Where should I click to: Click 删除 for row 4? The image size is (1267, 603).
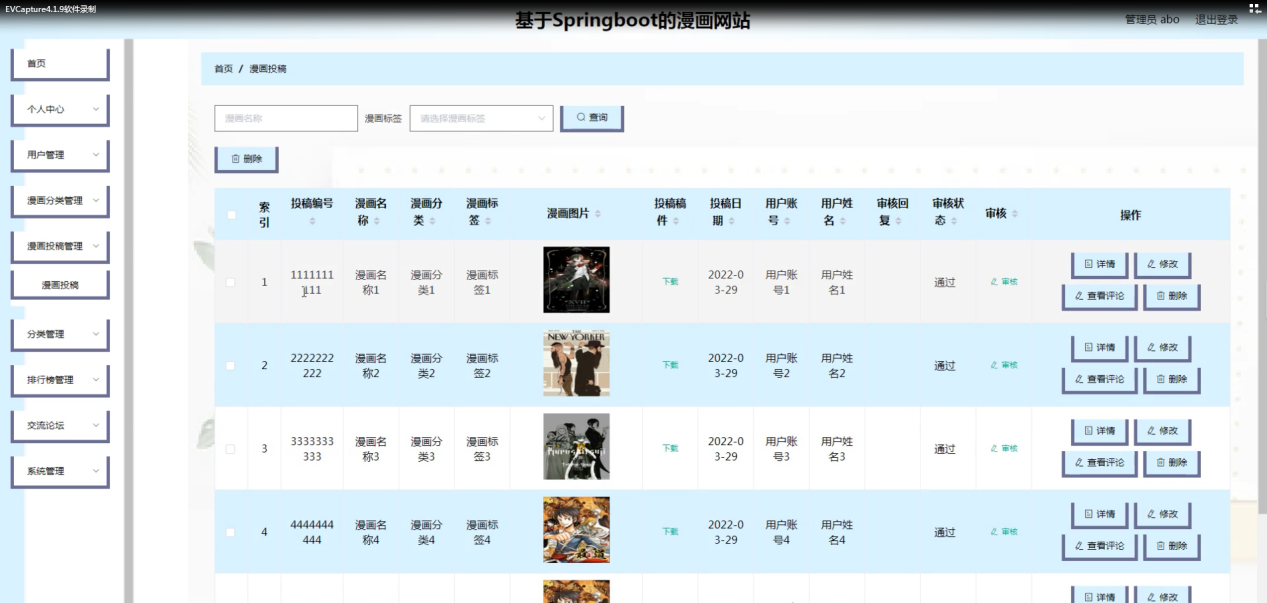point(1171,547)
